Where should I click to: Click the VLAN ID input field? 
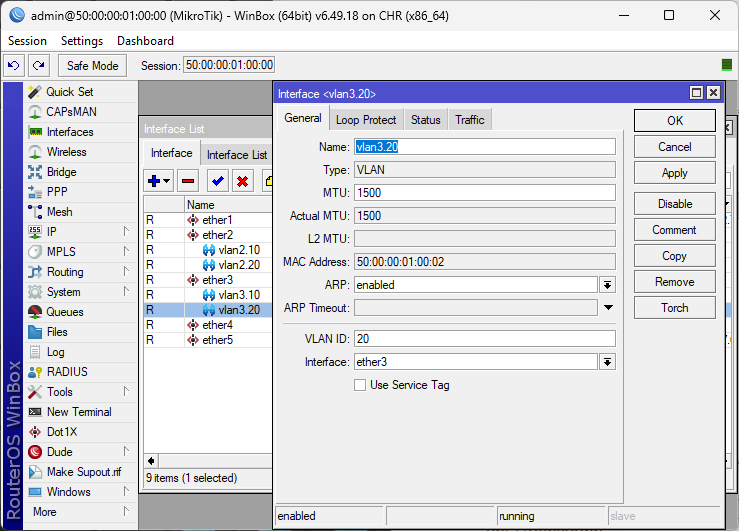pos(484,339)
